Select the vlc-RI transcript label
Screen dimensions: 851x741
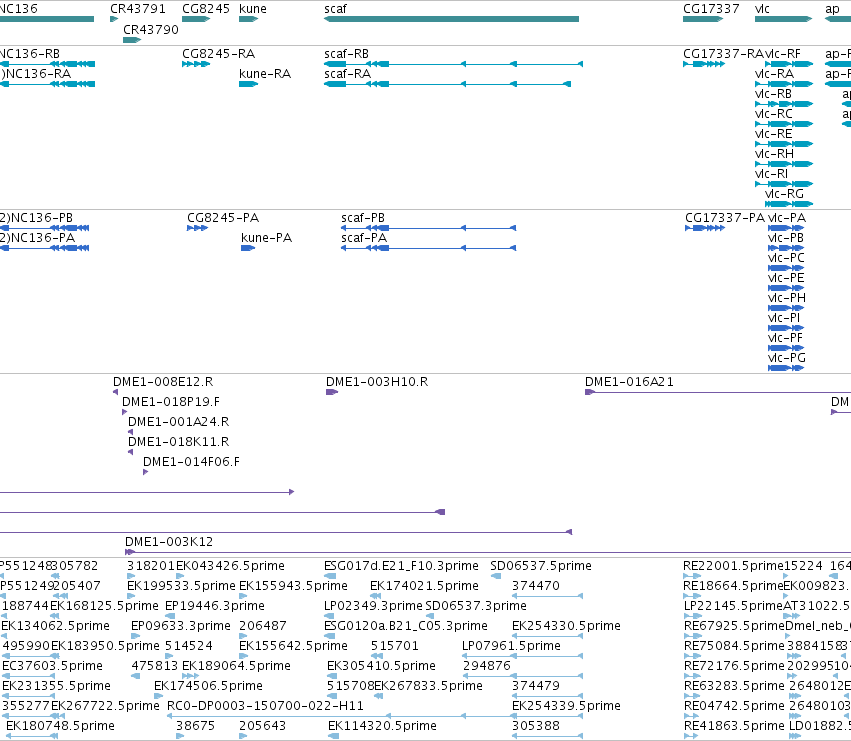click(771, 174)
